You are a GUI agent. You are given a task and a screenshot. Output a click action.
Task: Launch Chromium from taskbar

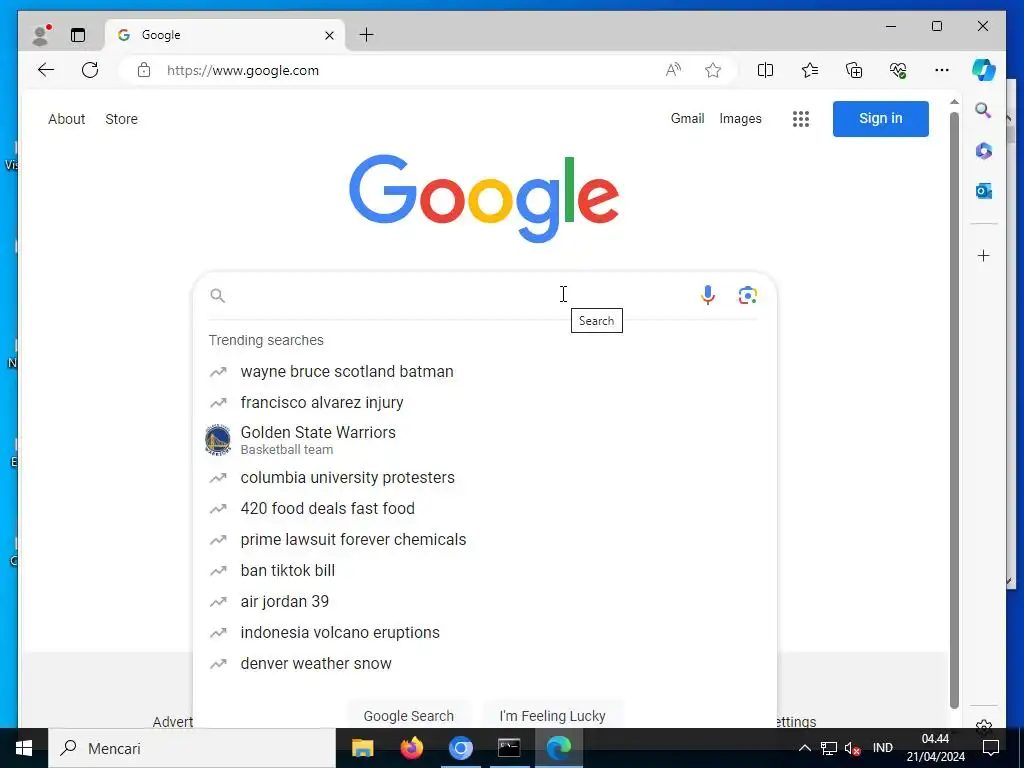click(460, 748)
